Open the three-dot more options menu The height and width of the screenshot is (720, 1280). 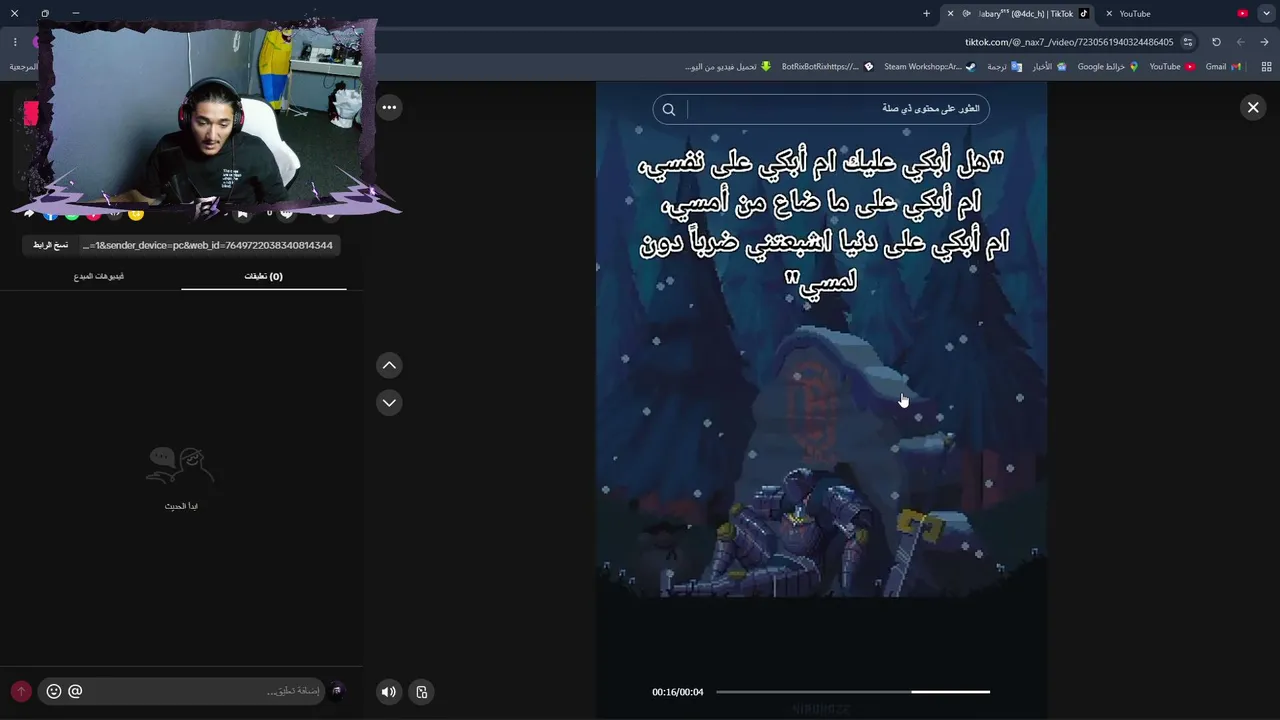pos(389,107)
